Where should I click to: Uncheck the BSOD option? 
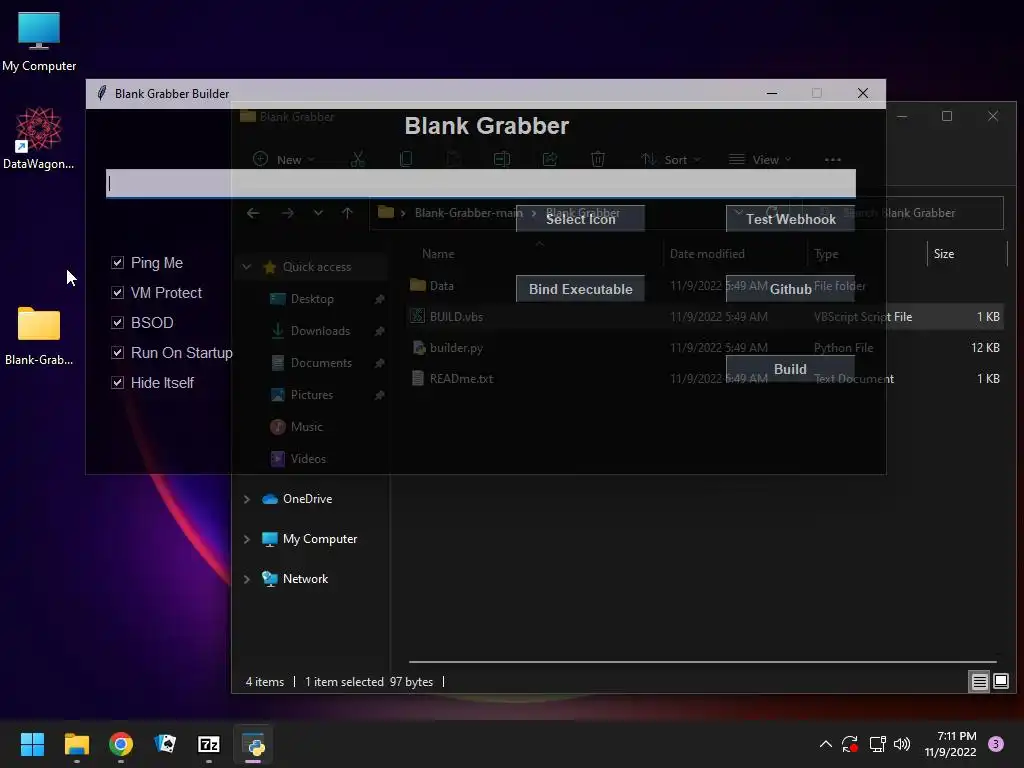click(118, 323)
